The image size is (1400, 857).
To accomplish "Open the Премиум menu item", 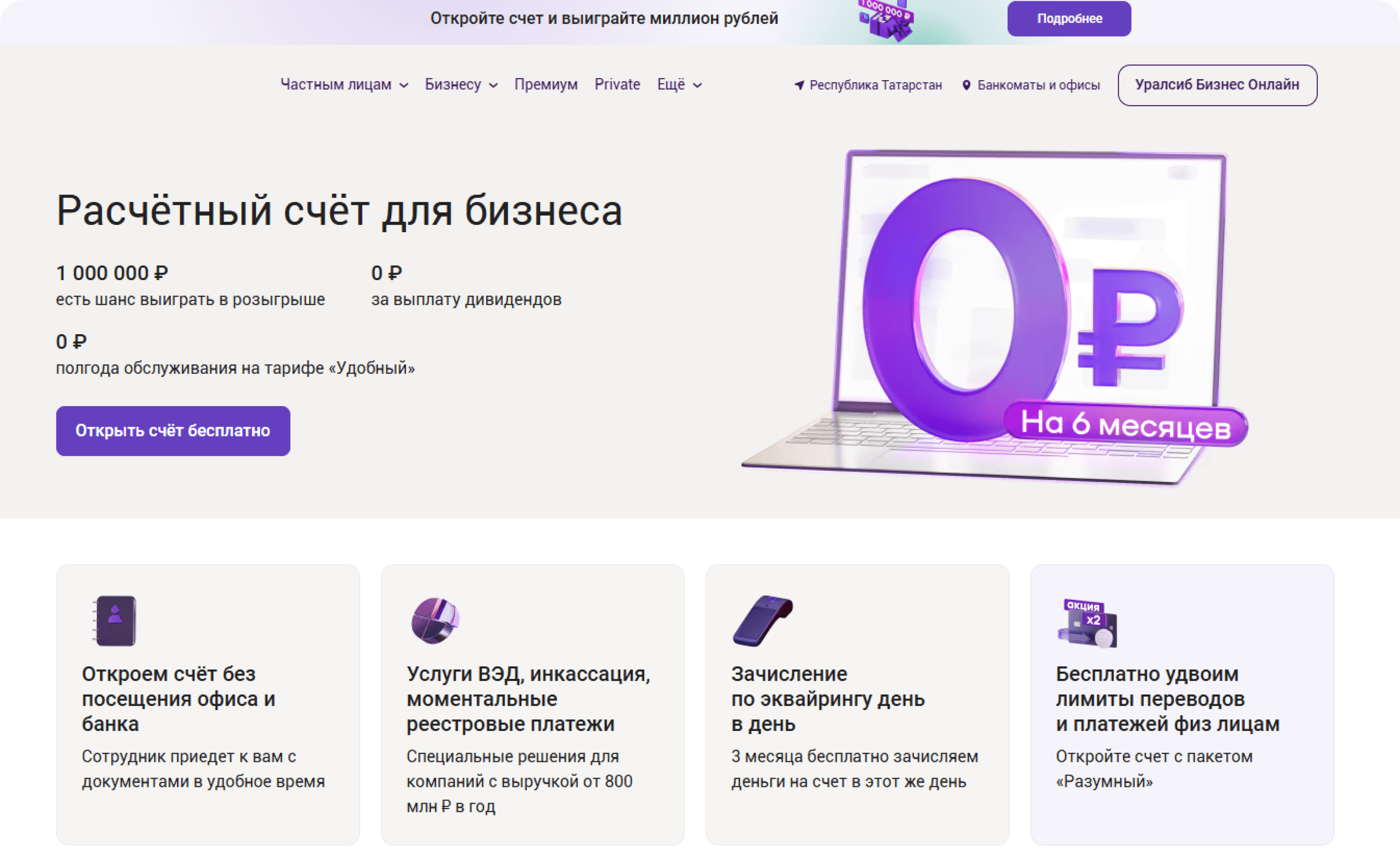I will click(x=546, y=85).
